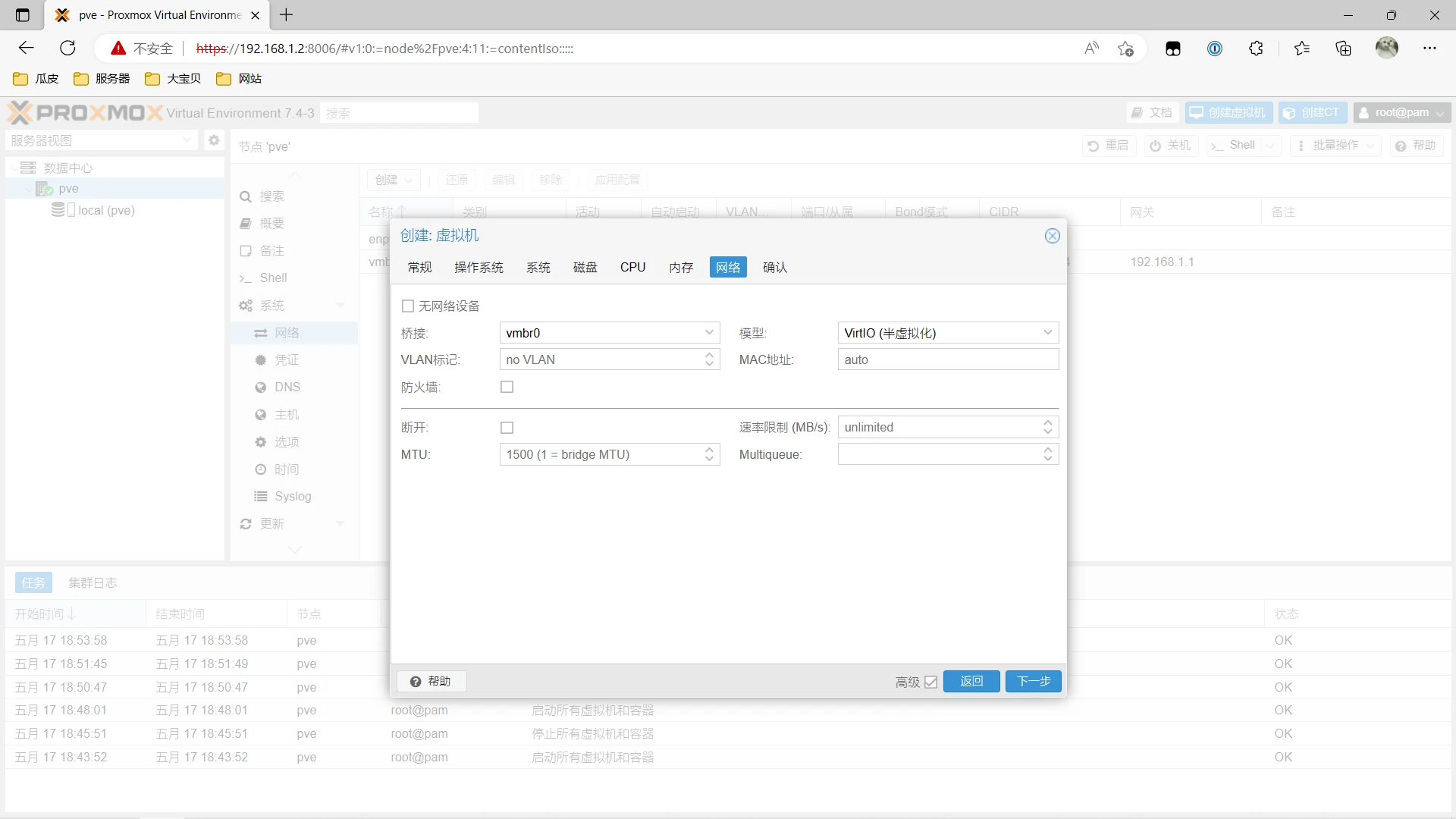
Task: Switch to the 集群日志 tab
Action: (x=93, y=582)
